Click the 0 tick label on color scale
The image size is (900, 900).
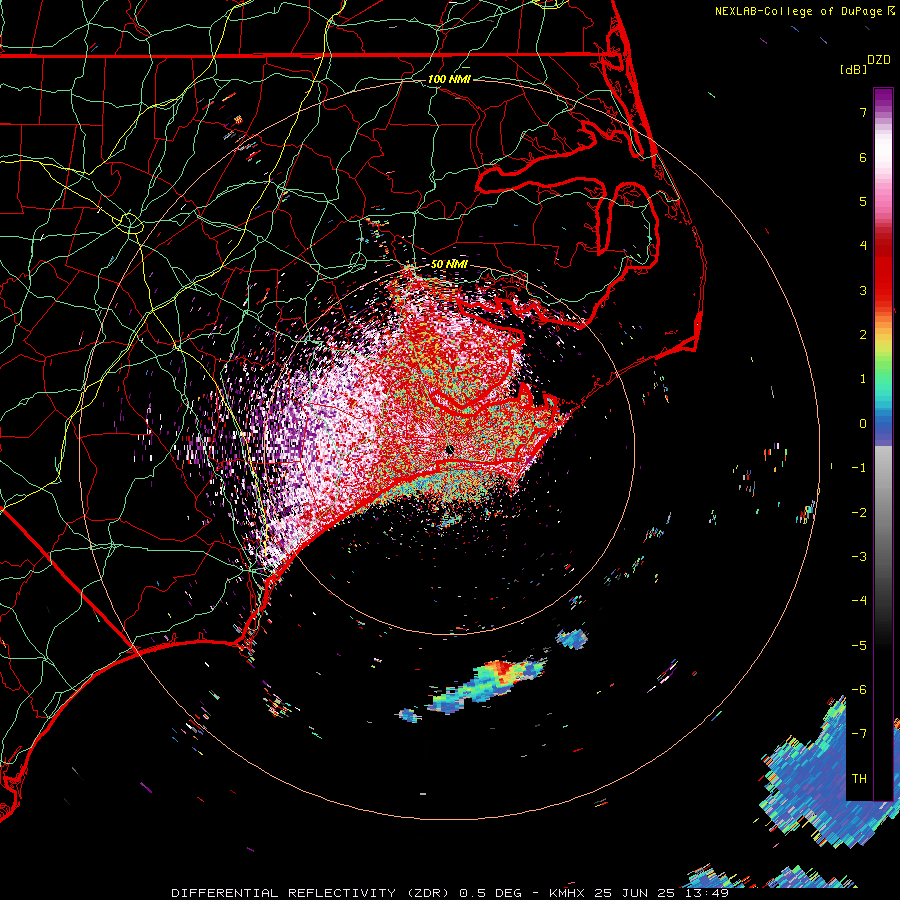click(863, 424)
